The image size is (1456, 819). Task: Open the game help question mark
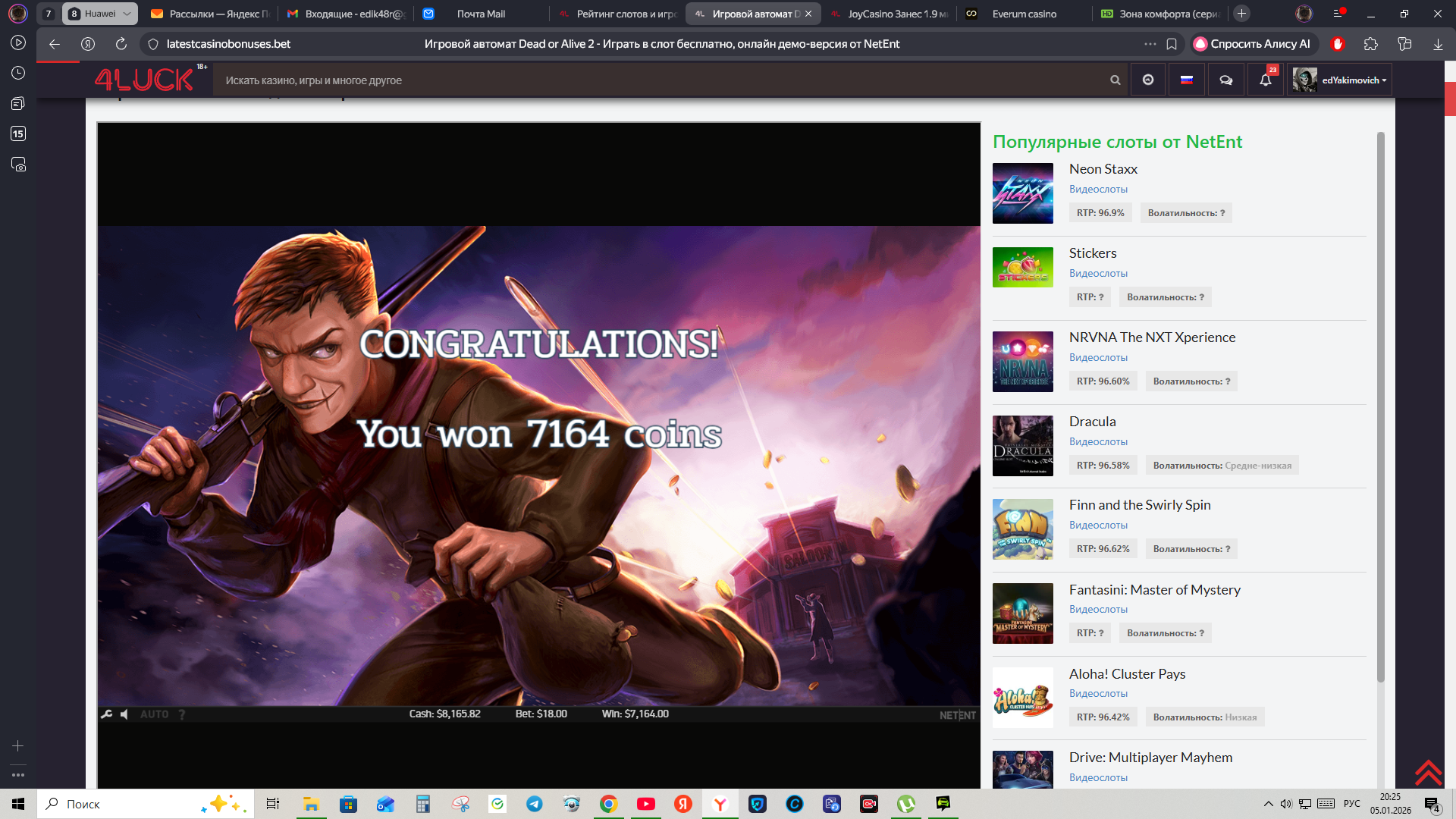[x=182, y=714]
